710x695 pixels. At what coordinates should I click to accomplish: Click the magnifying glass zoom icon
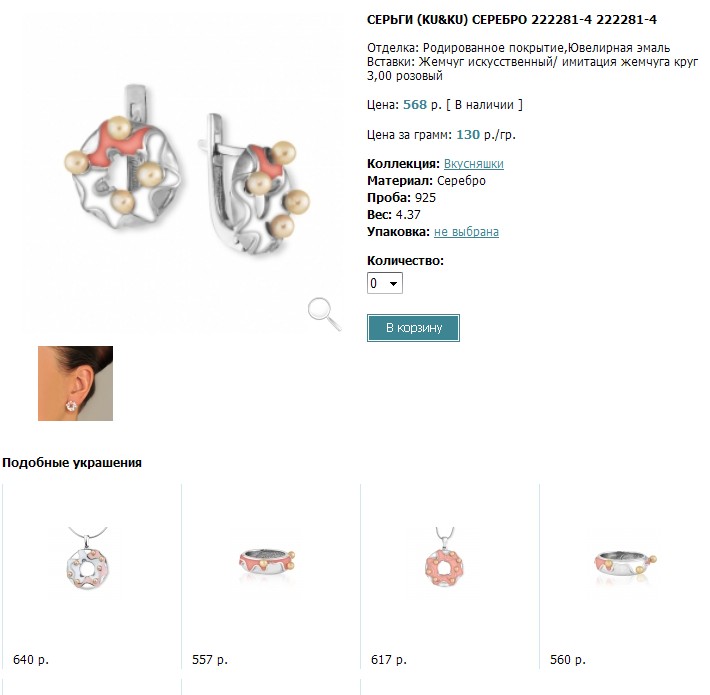323,313
